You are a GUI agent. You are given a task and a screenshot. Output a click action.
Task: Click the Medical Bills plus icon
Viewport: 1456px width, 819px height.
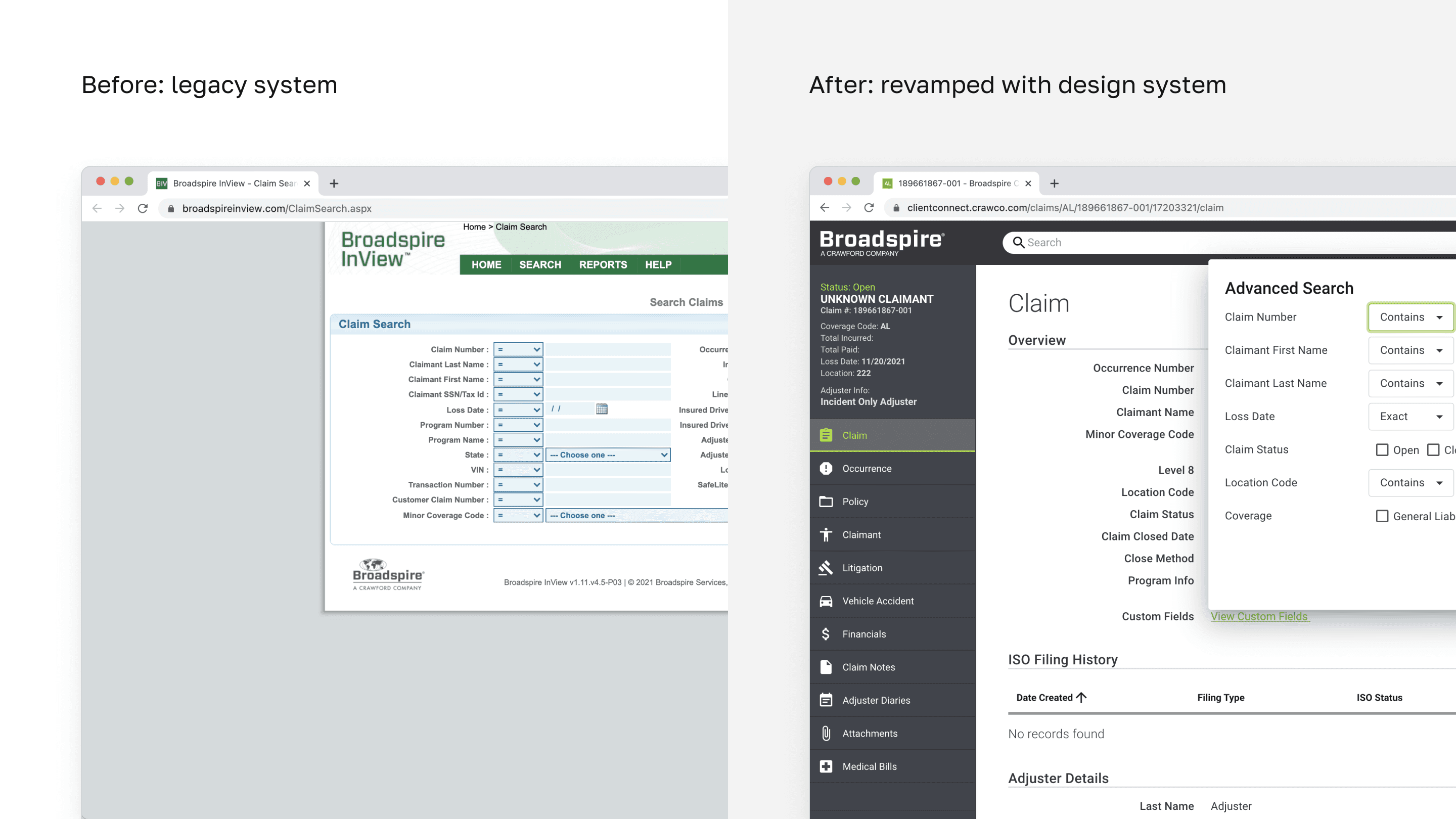coord(826,766)
